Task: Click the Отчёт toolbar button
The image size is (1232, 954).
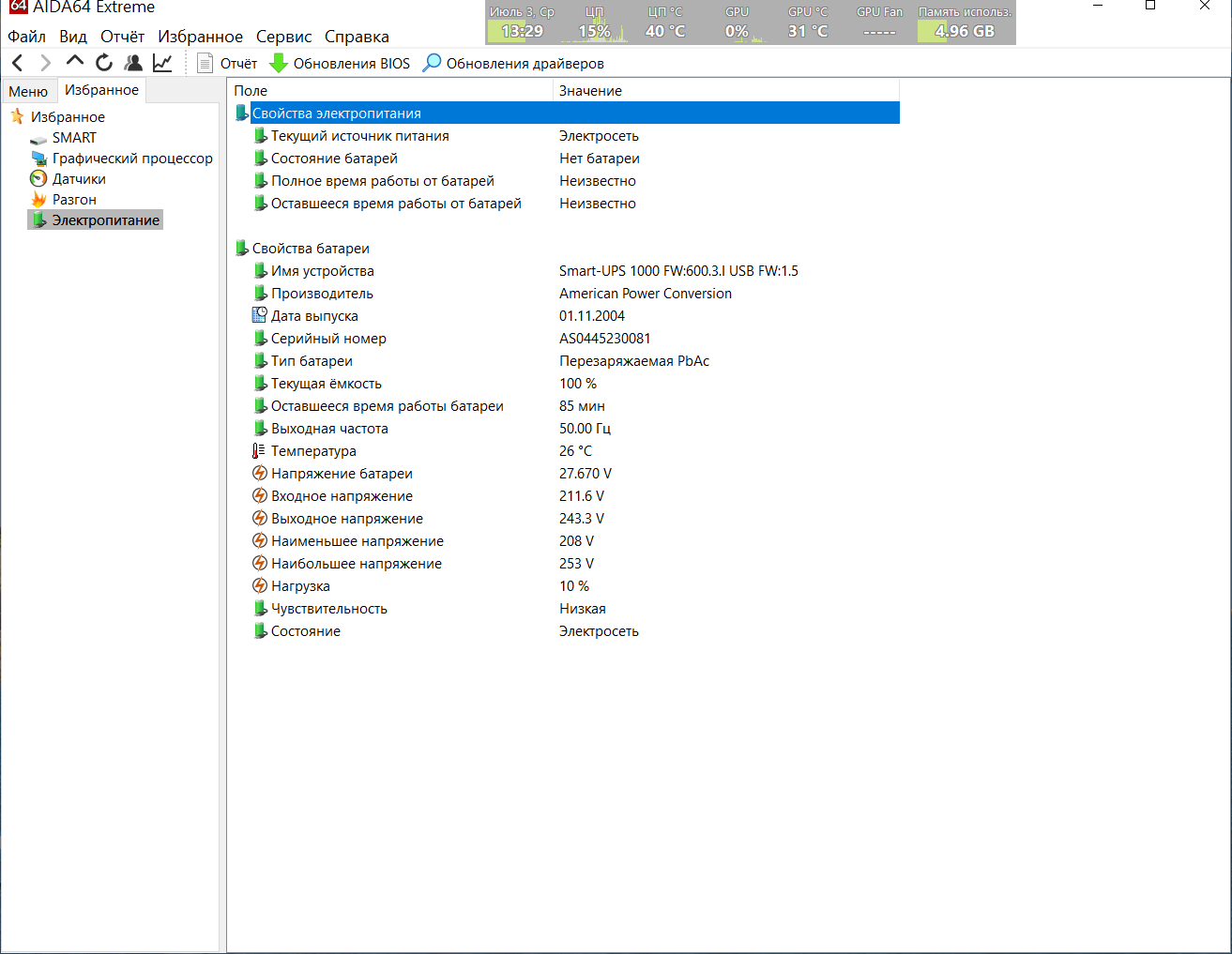Action: [227, 63]
